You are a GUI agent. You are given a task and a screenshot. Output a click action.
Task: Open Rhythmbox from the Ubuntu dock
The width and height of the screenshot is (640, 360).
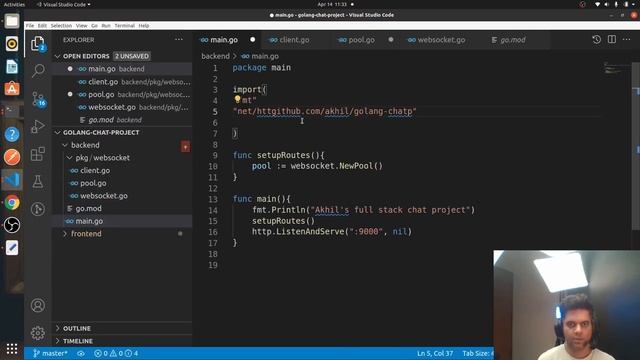pos(12,44)
